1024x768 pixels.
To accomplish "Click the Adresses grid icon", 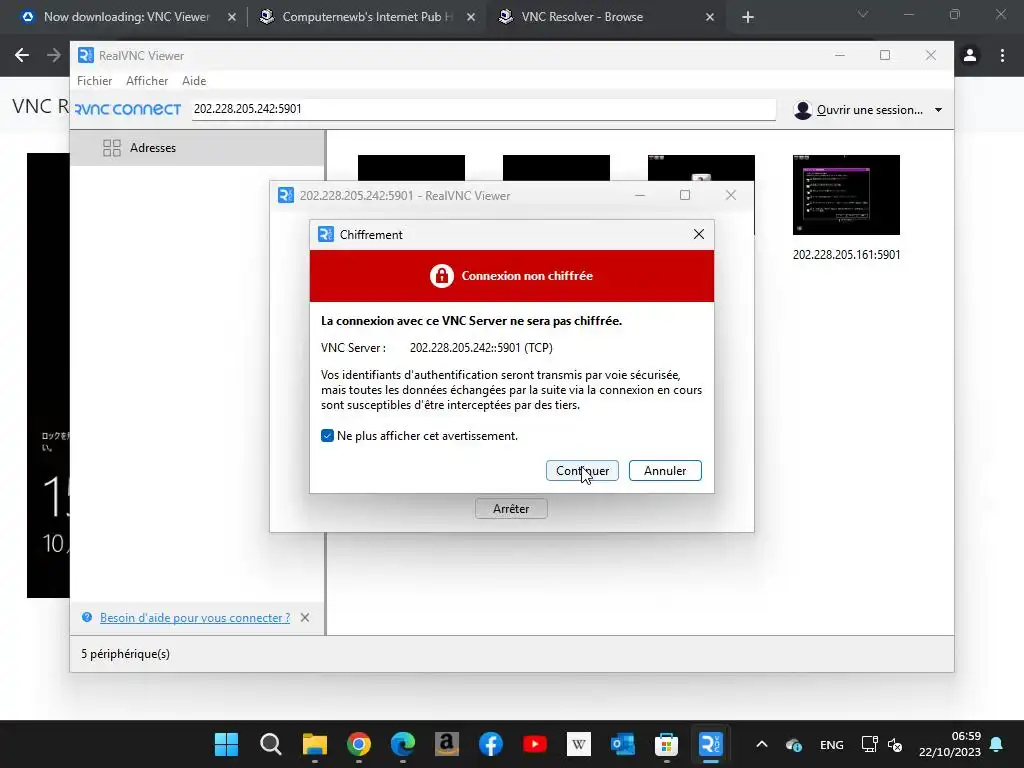I will click(x=112, y=148).
